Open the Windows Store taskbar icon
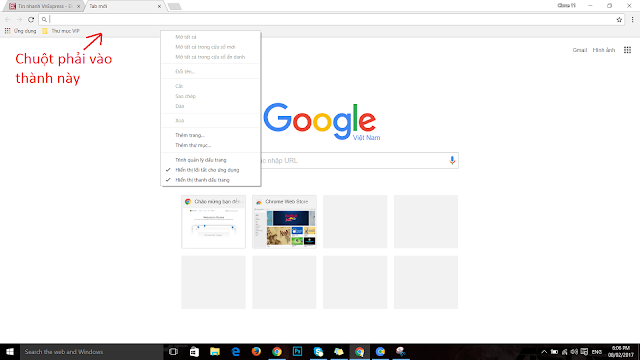 pos(194,352)
